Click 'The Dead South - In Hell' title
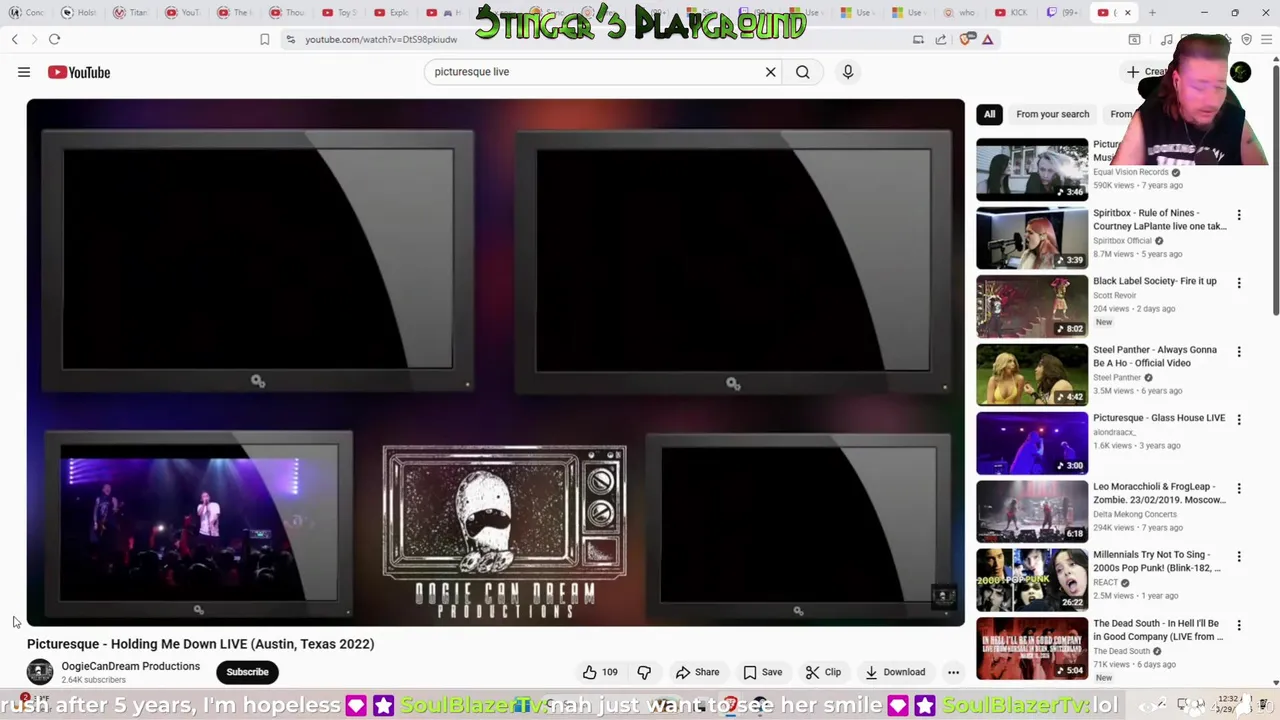 click(x=1158, y=630)
